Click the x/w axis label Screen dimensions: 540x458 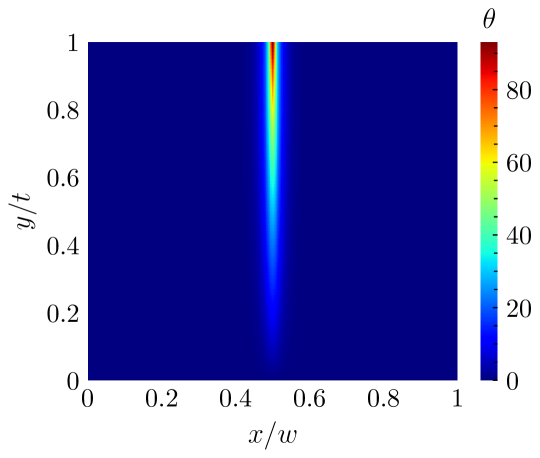click(x=273, y=436)
